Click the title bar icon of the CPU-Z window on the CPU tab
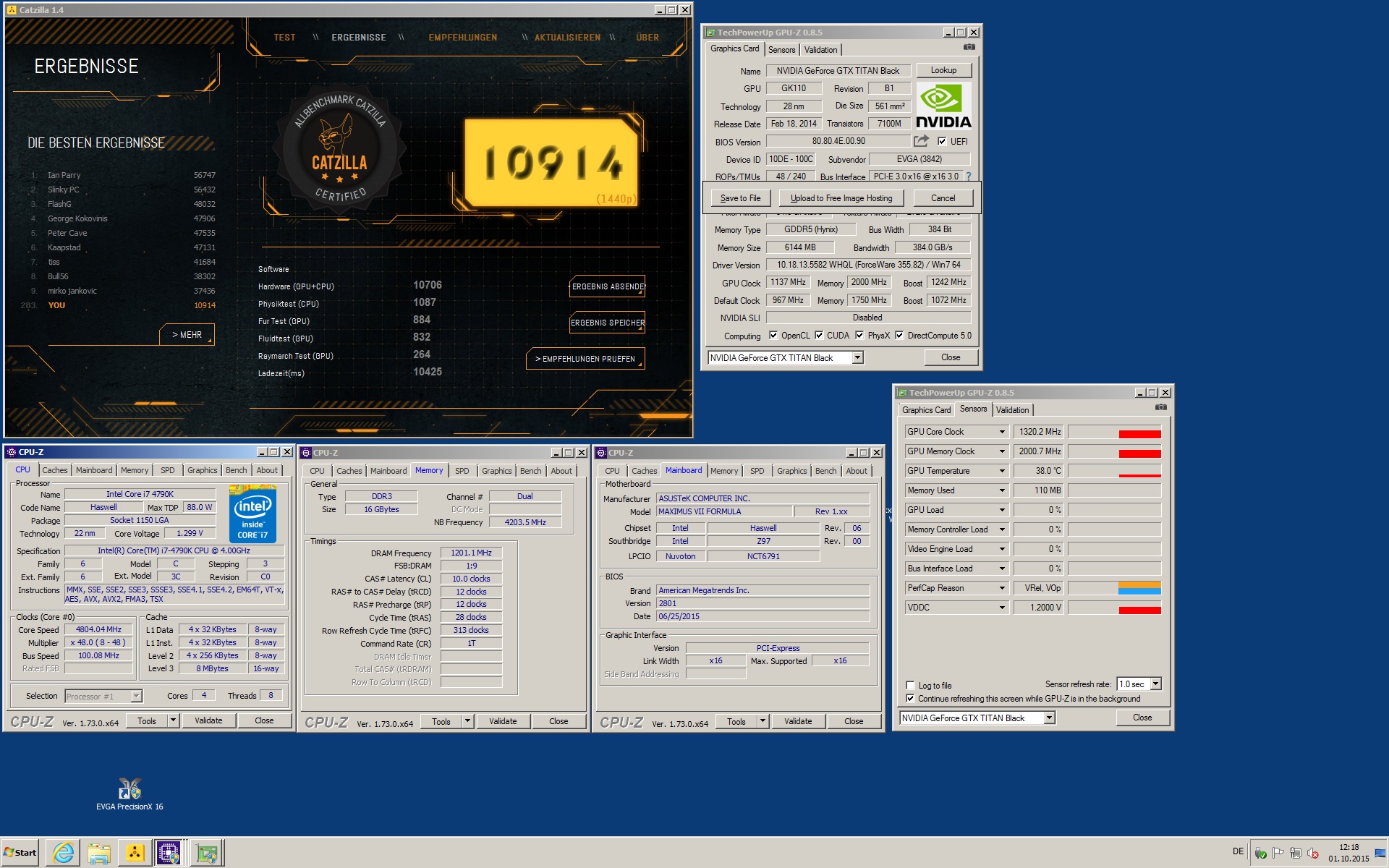This screenshot has height=868, width=1389. (x=11, y=452)
